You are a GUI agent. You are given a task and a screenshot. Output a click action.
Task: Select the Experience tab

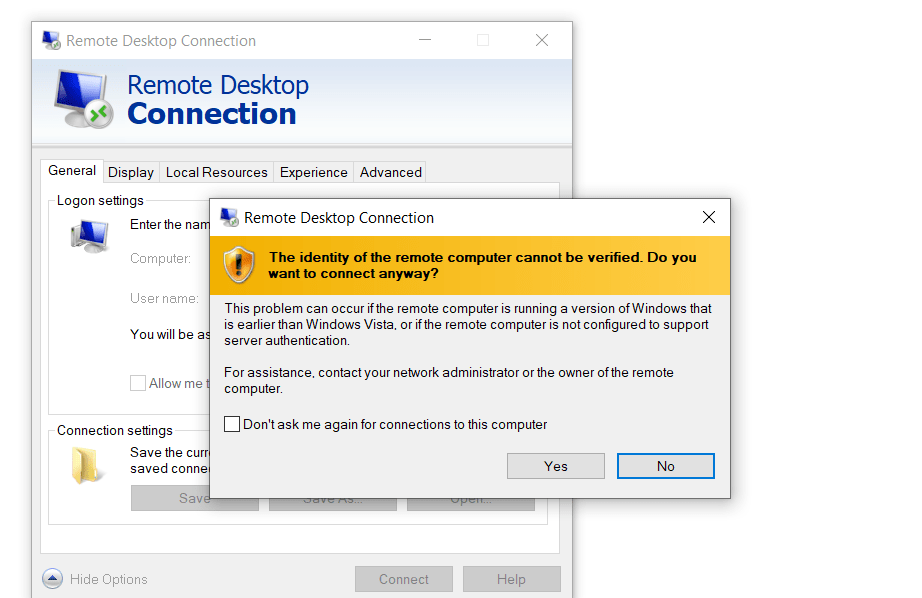pyautogui.click(x=313, y=172)
